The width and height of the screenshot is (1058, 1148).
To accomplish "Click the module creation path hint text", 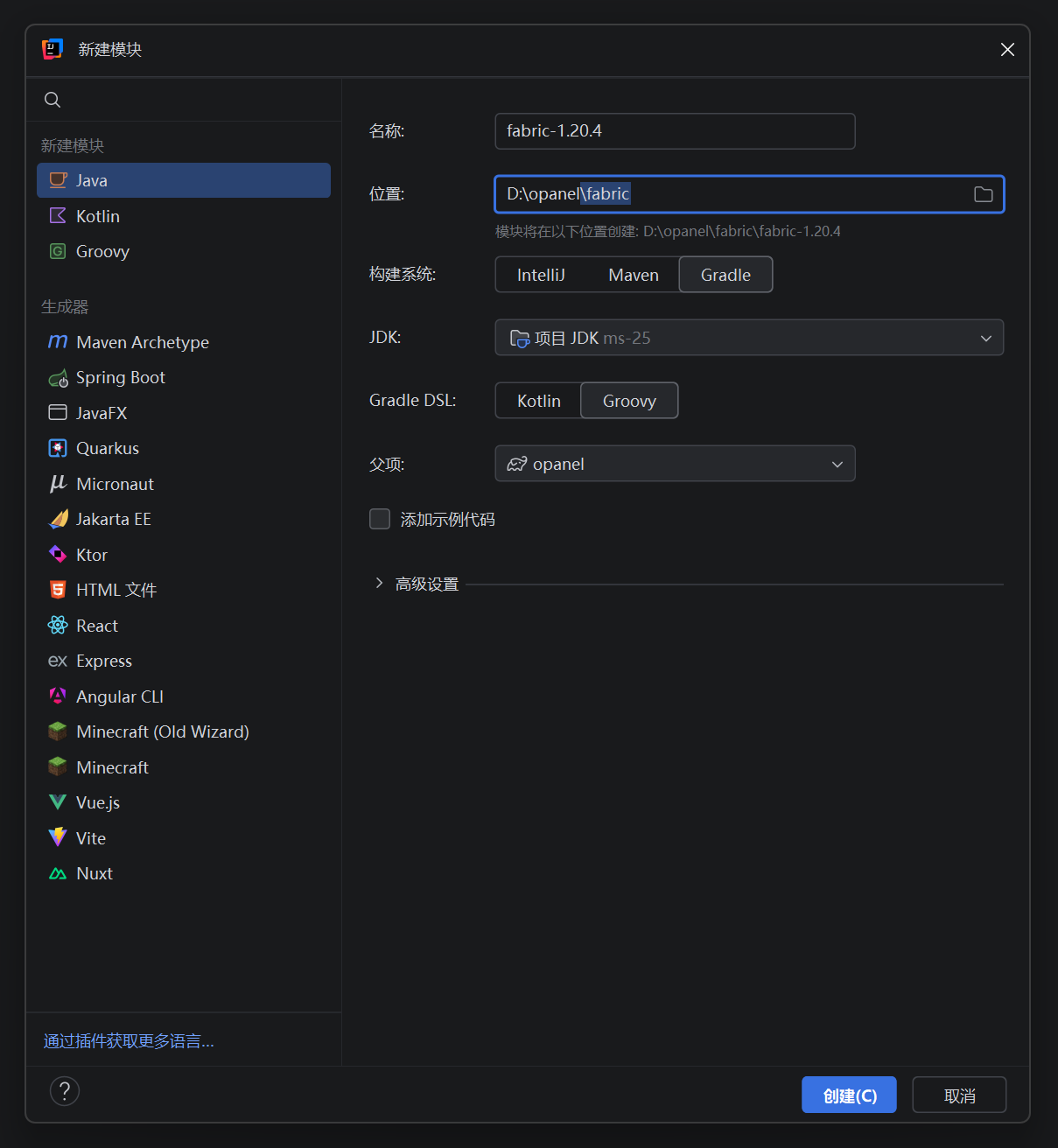I will tap(668, 231).
